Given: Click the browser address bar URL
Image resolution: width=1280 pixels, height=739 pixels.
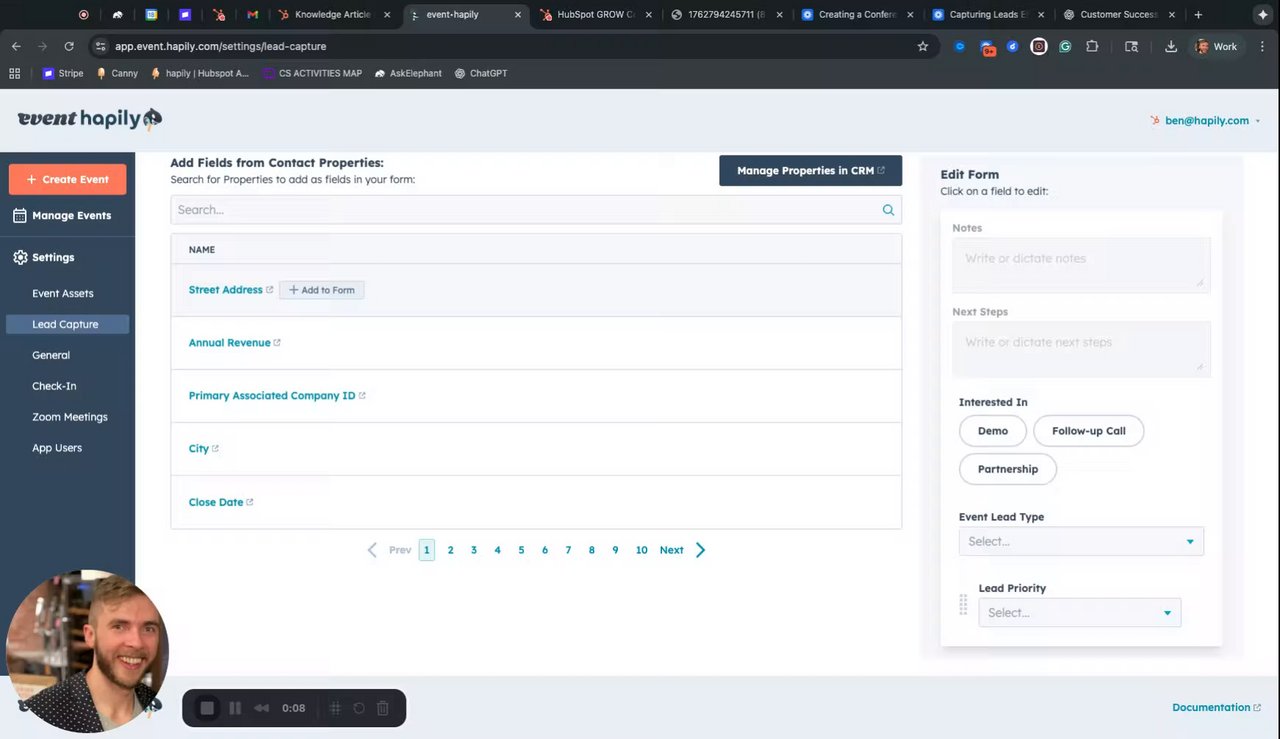Looking at the screenshot, I should pyautogui.click(x=220, y=46).
